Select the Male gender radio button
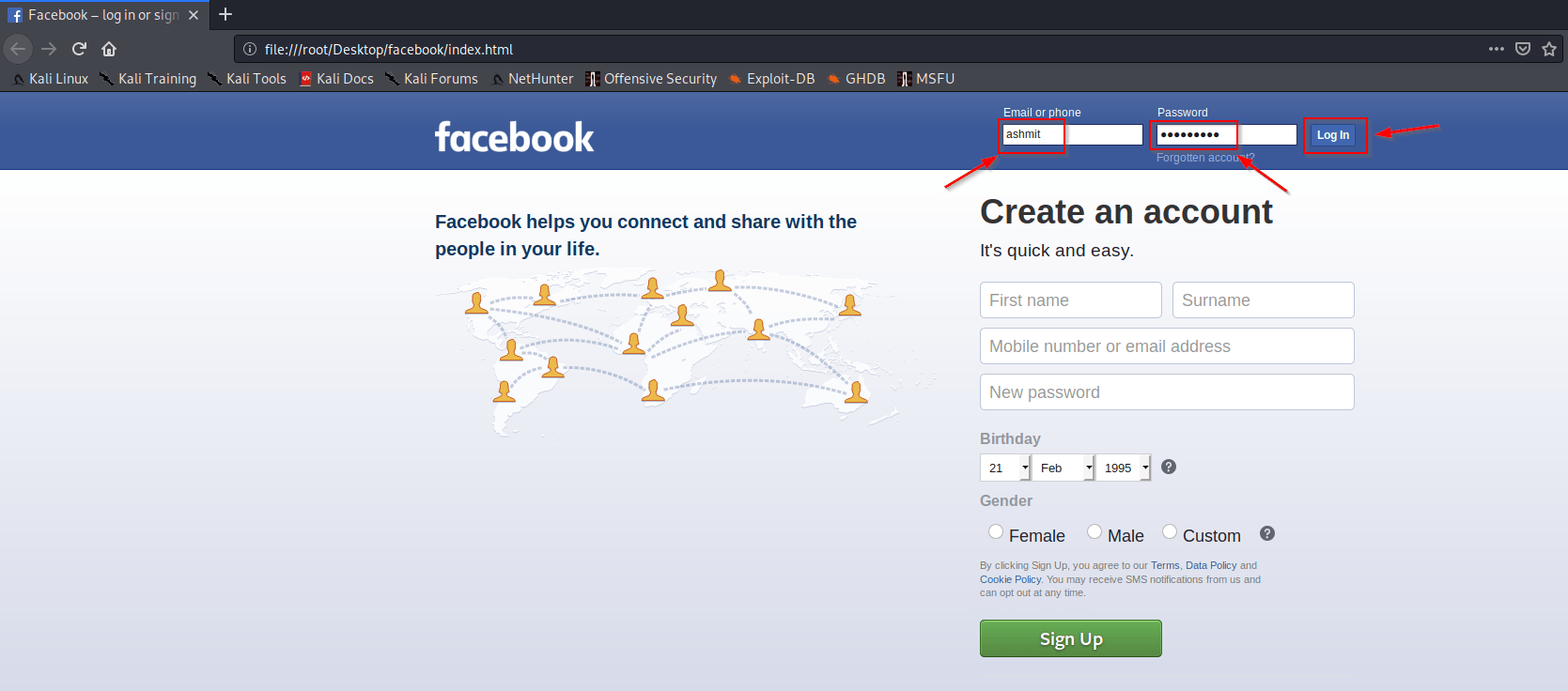This screenshot has width=1568, height=691. (1094, 531)
